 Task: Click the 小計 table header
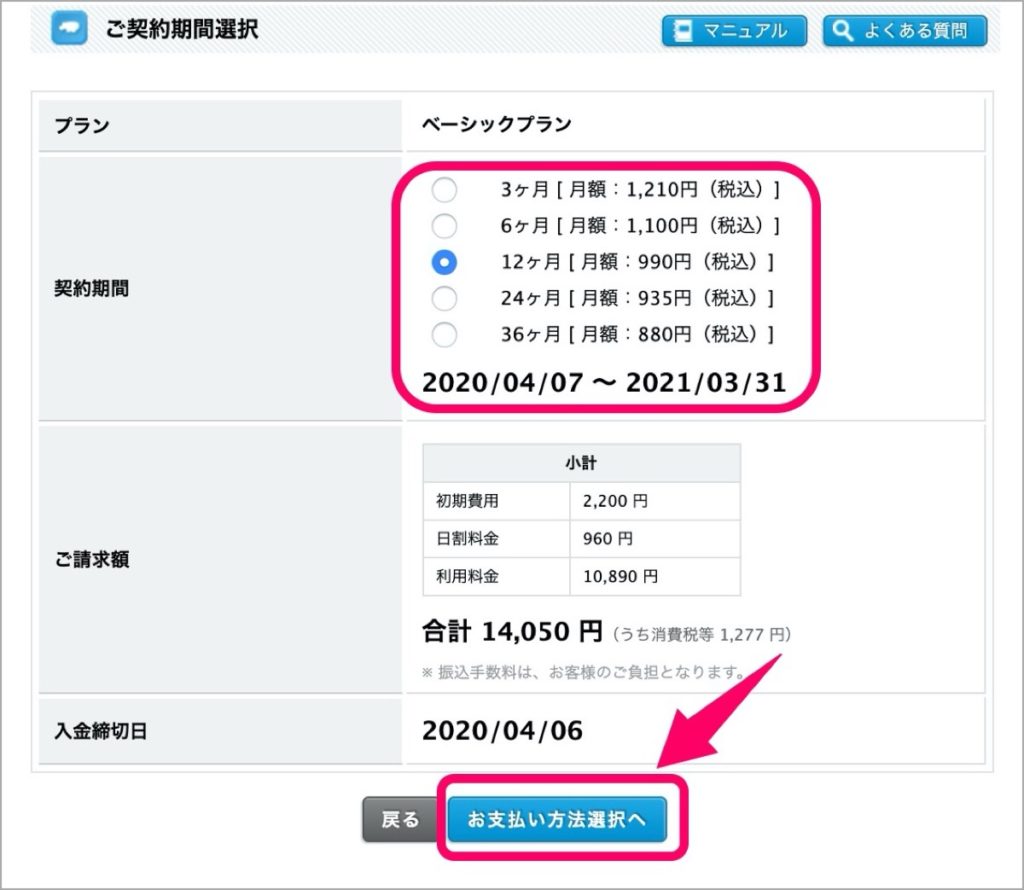click(x=581, y=463)
